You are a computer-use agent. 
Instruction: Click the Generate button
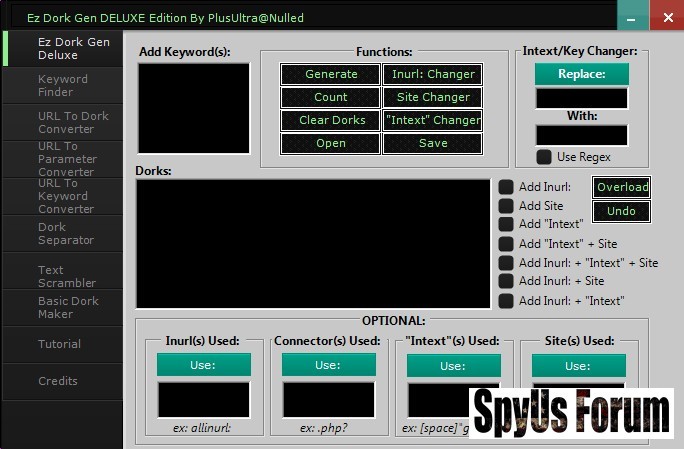click(330, 74)
